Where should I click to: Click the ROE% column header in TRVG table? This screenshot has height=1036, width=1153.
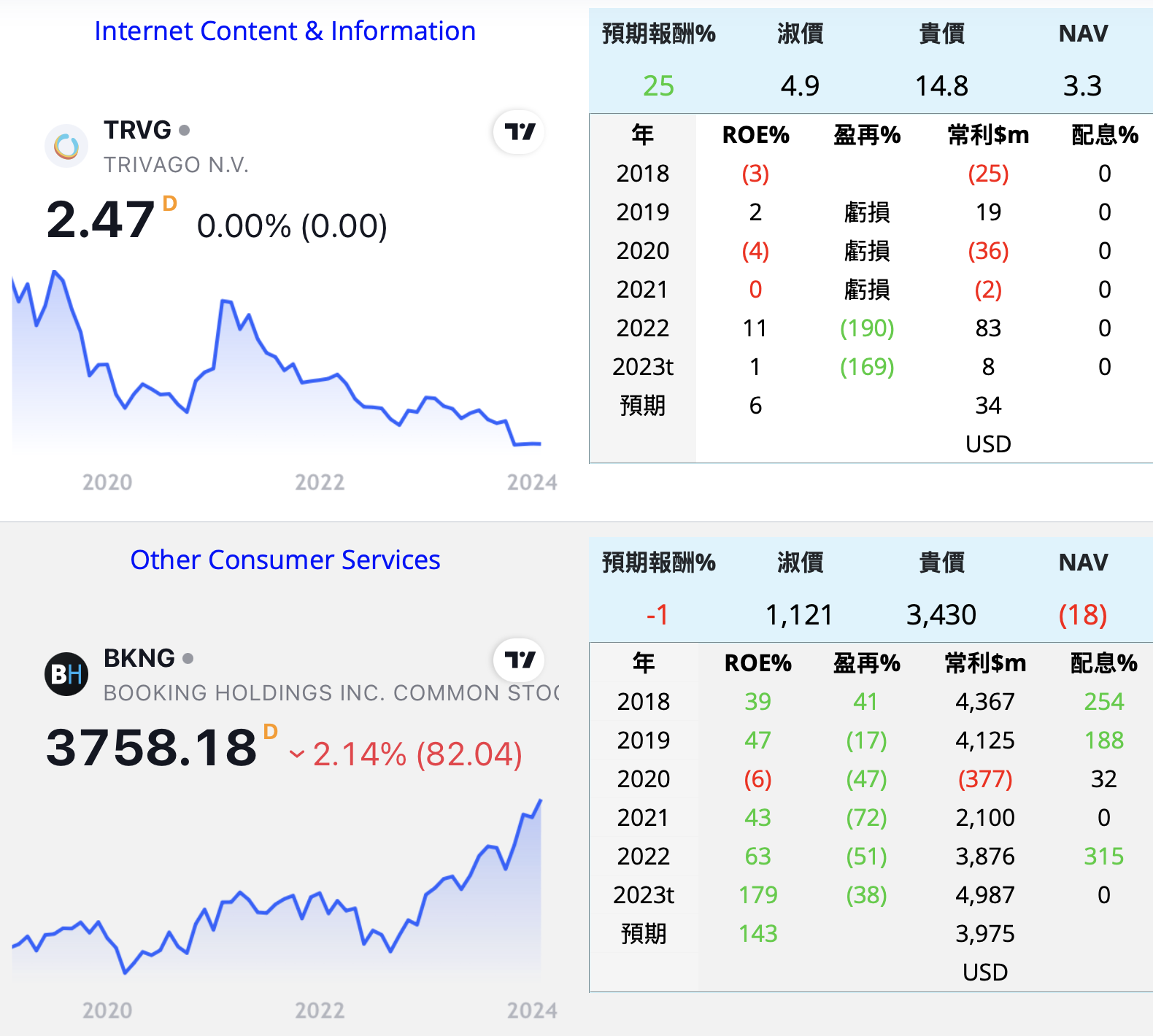click(x=756, y=135)
